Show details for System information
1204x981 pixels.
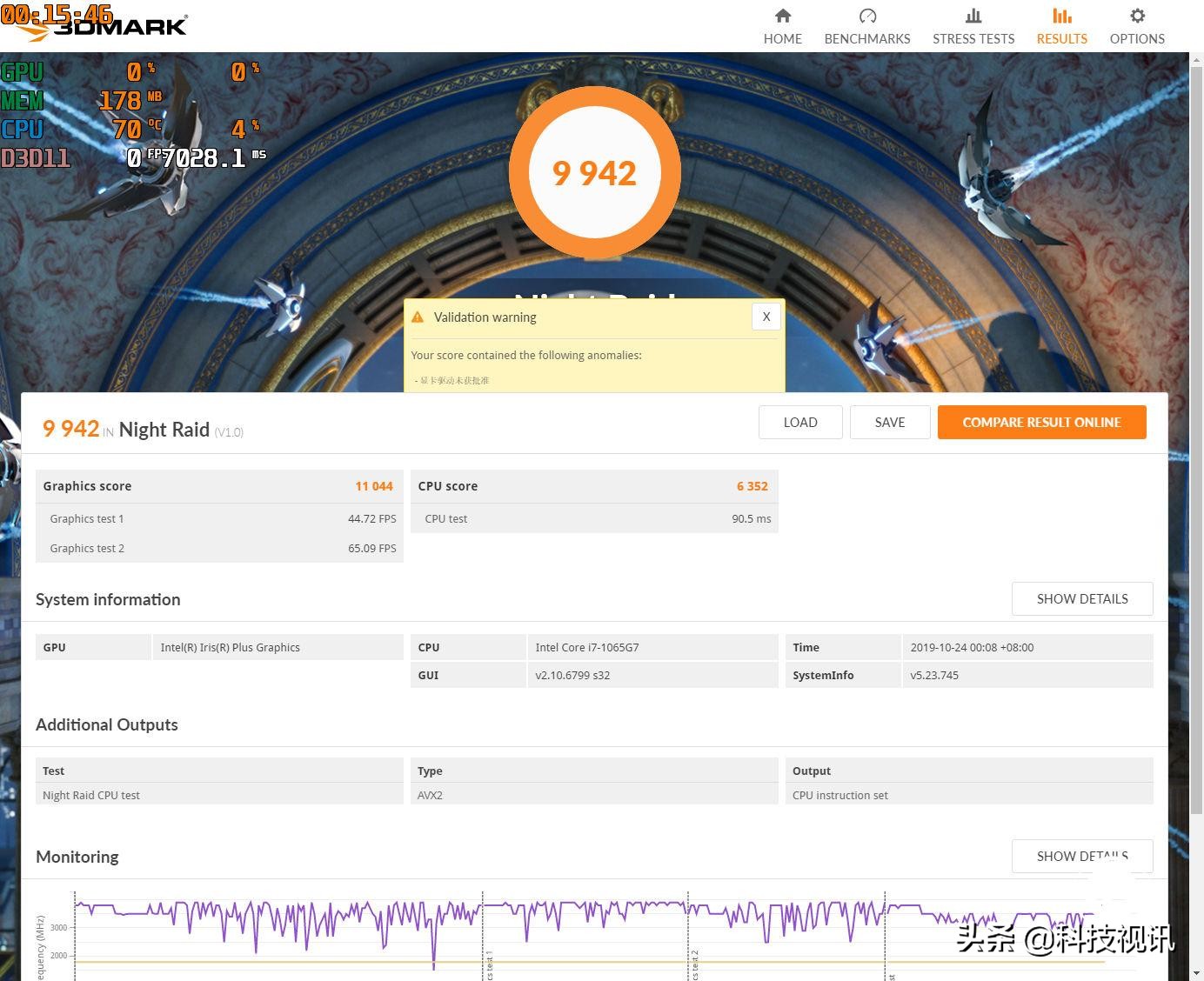(x=1081, y=598)
